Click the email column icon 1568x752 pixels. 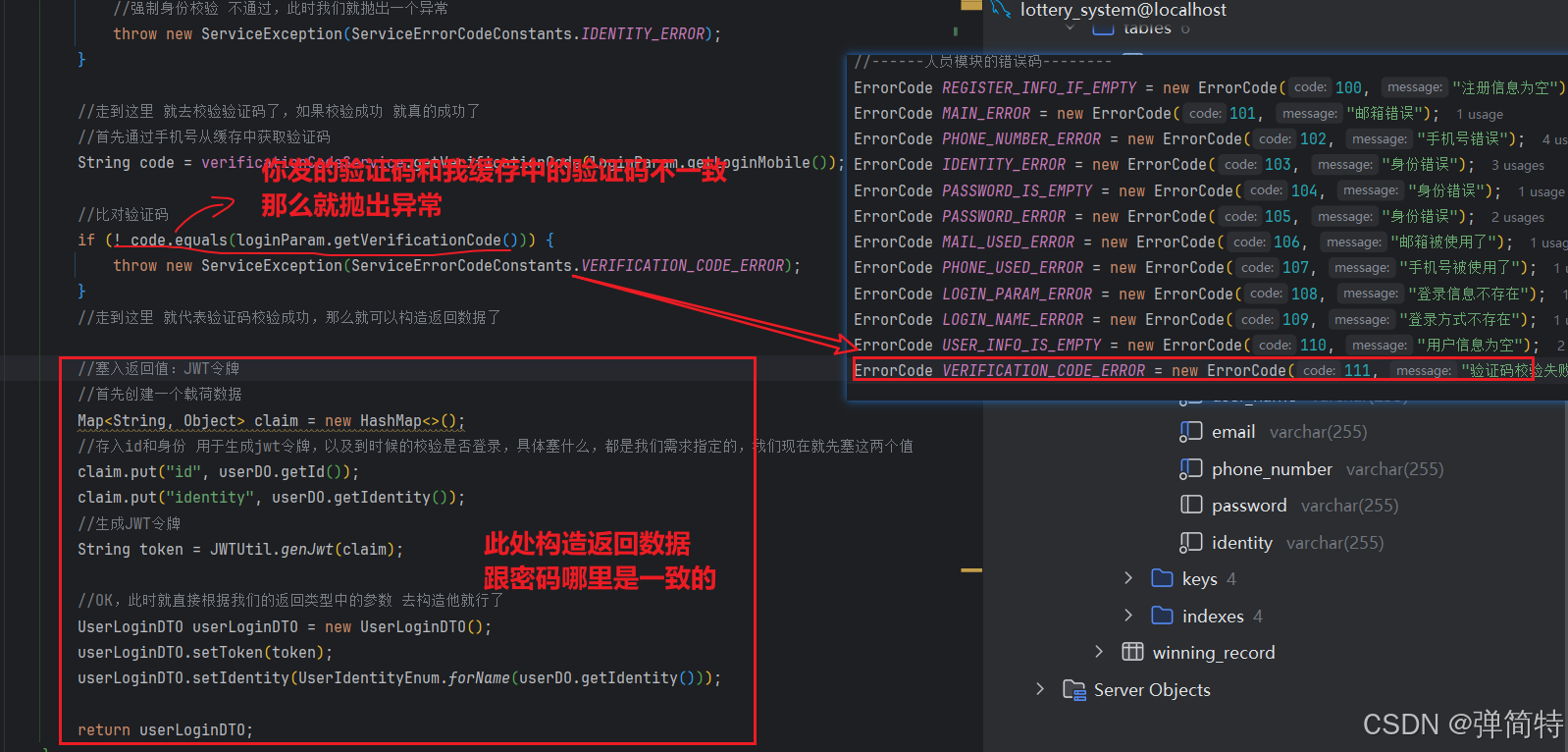point(1190,432)
